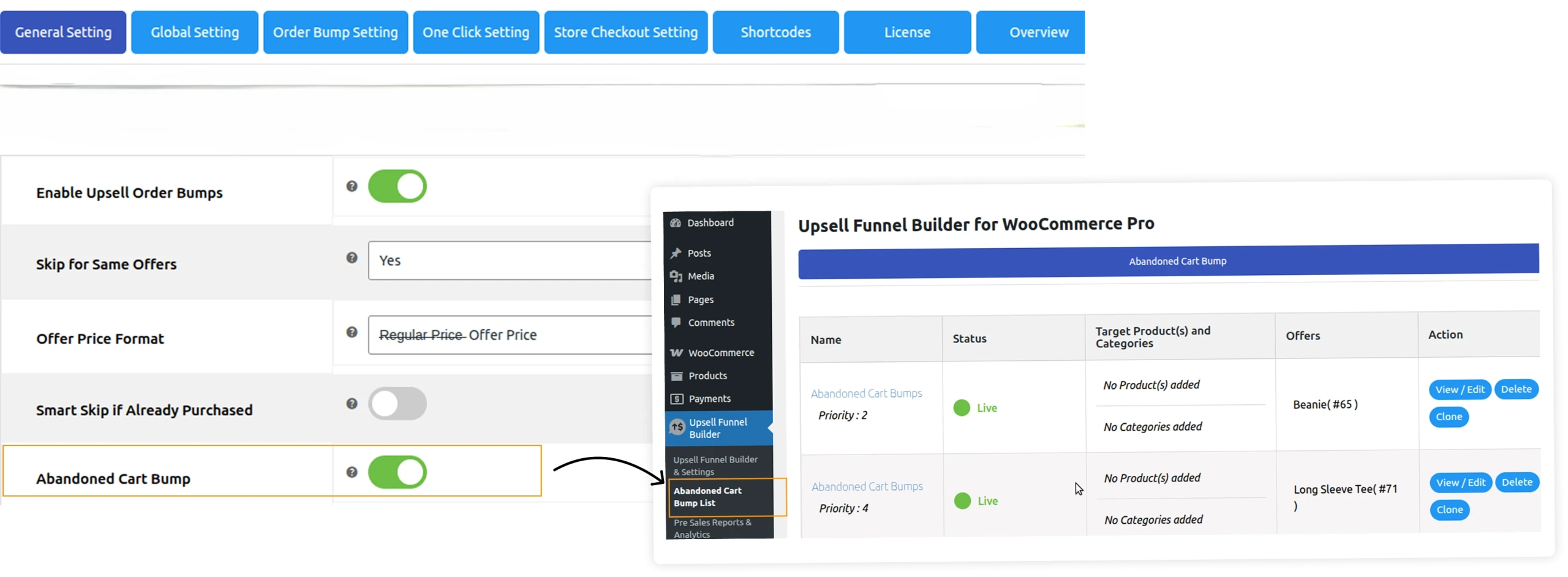Click help icon for Enable Upsell Order Bumps
1568x577 pixels.
point(352,186)
